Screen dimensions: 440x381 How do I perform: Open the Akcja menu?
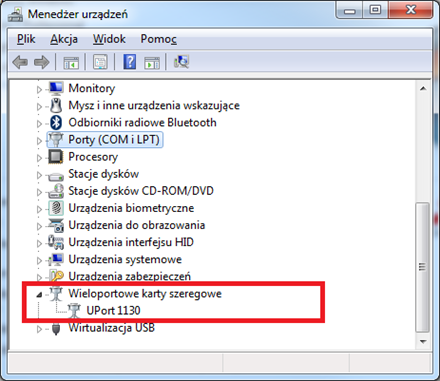click(x=64, y=39)
